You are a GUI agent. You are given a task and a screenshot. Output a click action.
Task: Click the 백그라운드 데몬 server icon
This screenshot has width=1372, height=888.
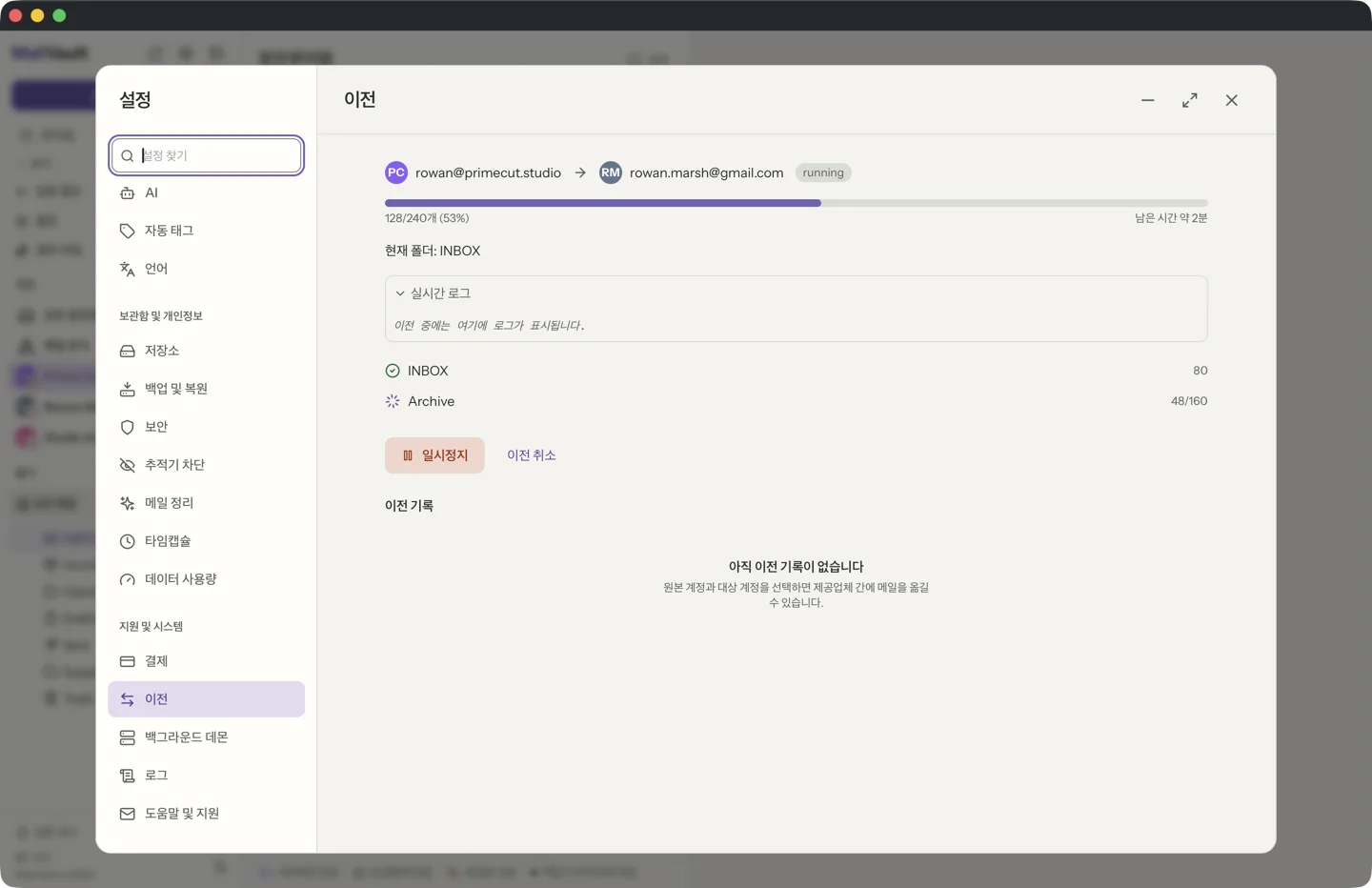[127, 737]
